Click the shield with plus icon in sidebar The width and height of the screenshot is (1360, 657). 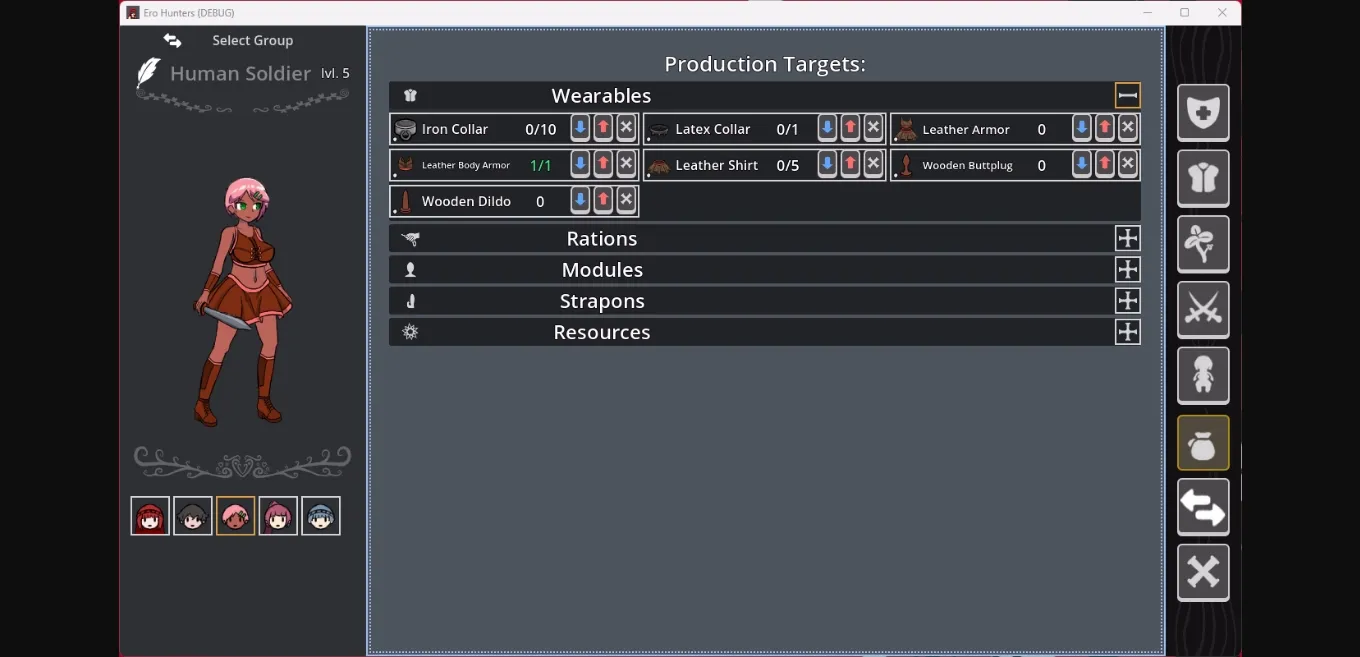click(x=1202, y=112)
